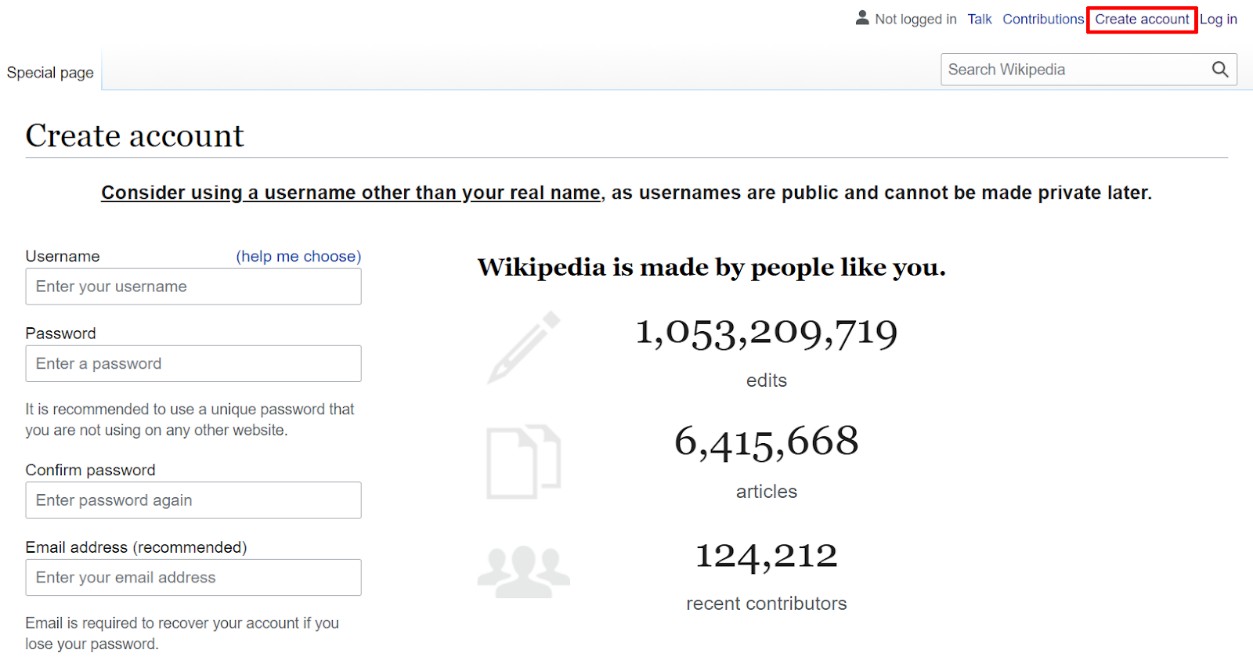The height and width of the screenshot is (660, 1253).
Task: Focus the Confirm password field
Action: click(x=193, y=500)
